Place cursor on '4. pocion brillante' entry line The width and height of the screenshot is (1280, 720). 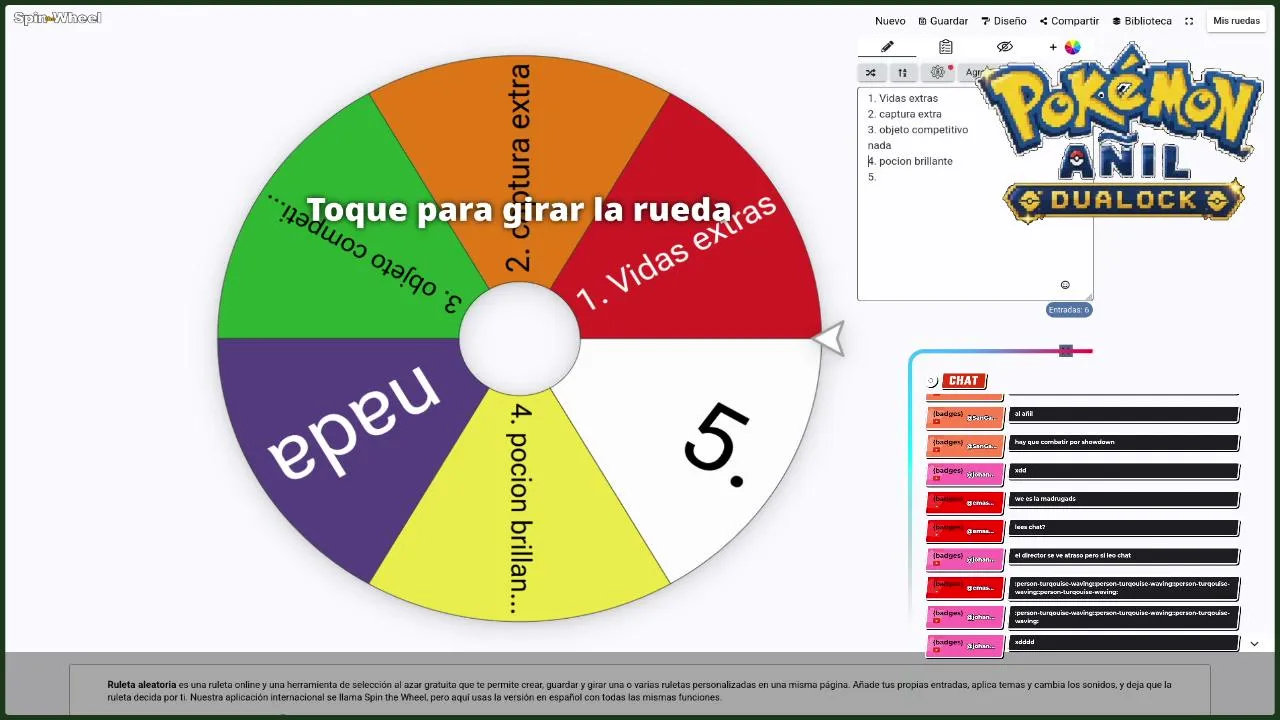910,161
